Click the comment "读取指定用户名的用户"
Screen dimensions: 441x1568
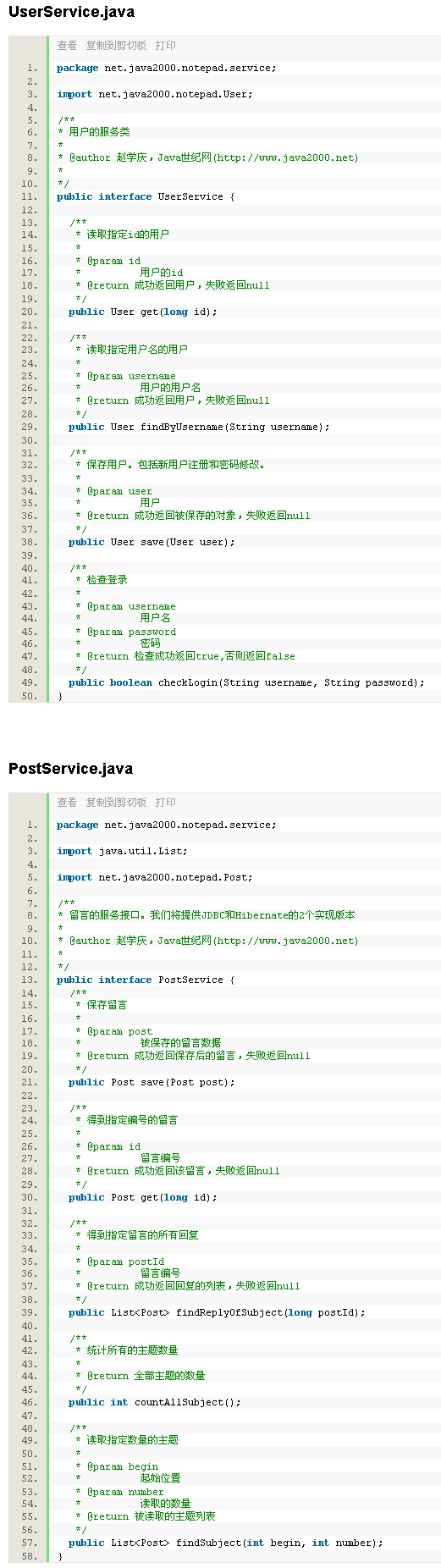(x=132, y=350)
